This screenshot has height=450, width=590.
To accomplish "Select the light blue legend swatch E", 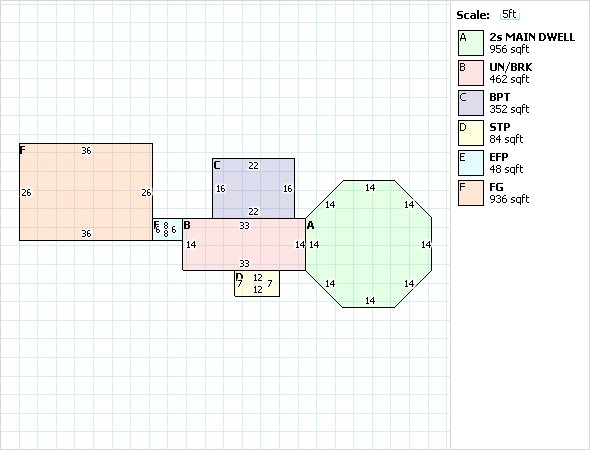I will [471, 163].
